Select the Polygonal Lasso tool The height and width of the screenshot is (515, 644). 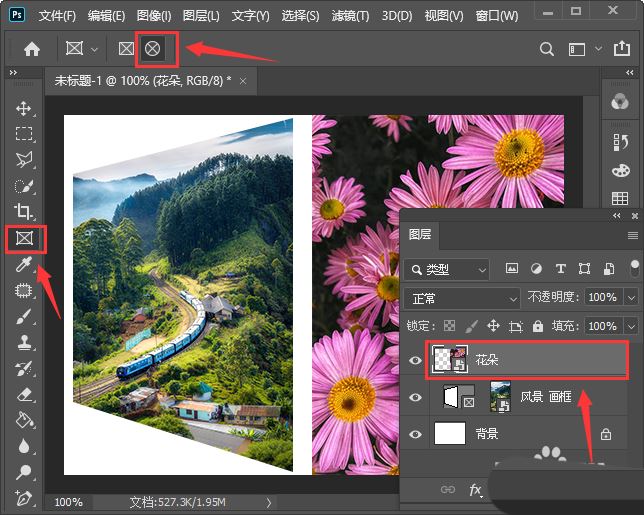tap(23, 160)
